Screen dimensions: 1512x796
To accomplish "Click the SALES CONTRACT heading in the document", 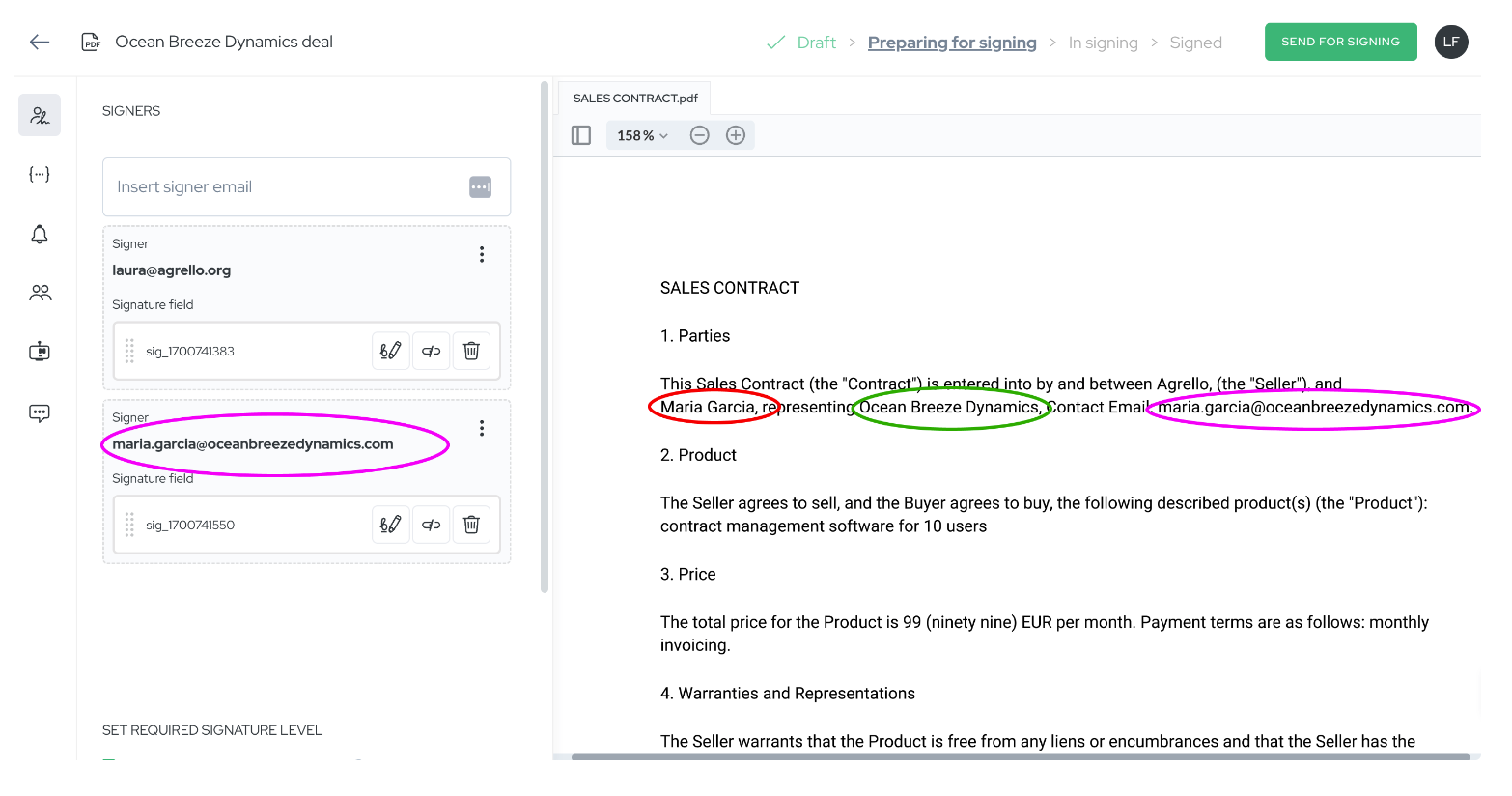I will (x=730, y=288).
